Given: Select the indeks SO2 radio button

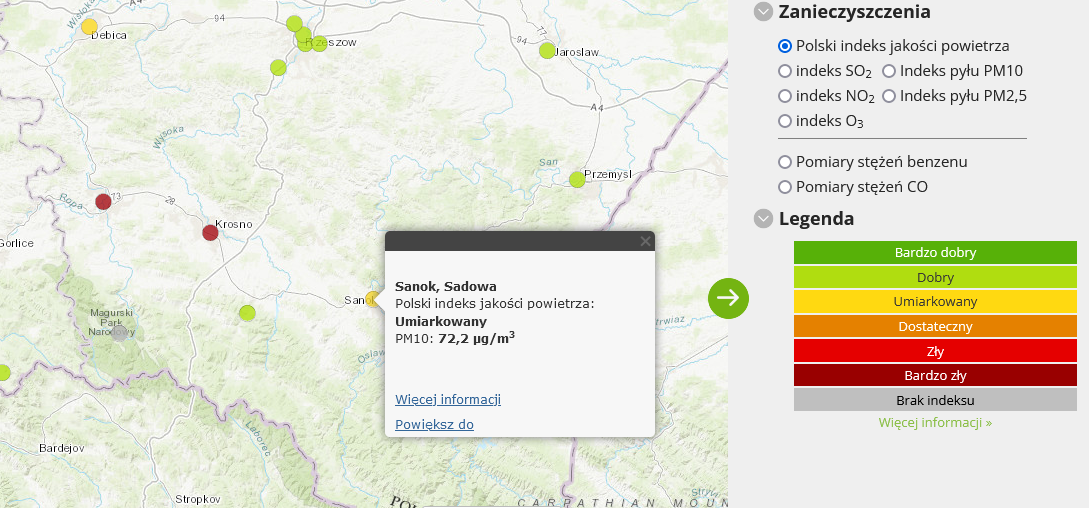Looking at the screenshot, I should click(x=785, y=71).
